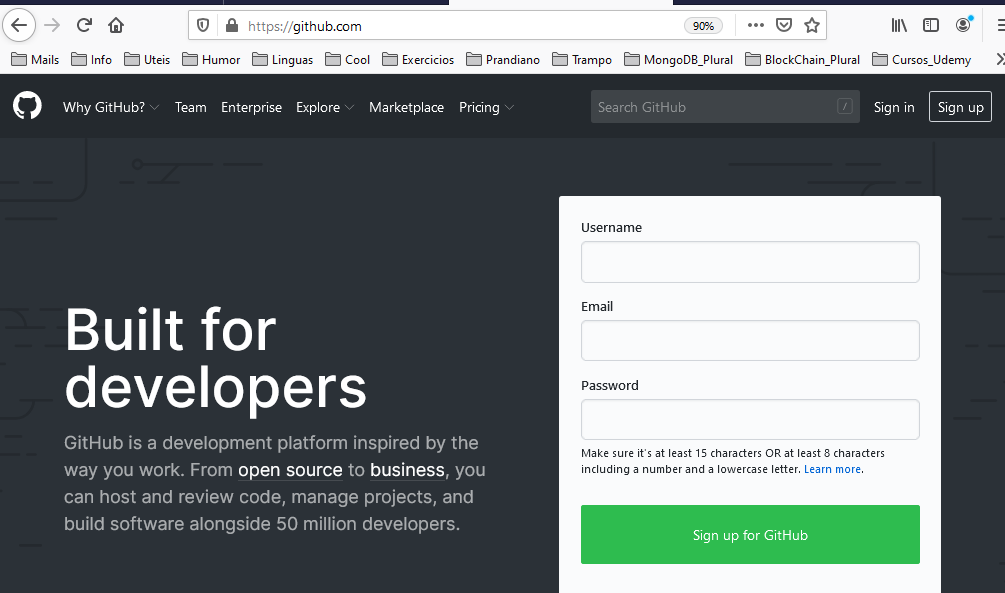Screen dimensions: 1005x593
Task: Reload the page with the refresh icon
Action: point(84,26)
